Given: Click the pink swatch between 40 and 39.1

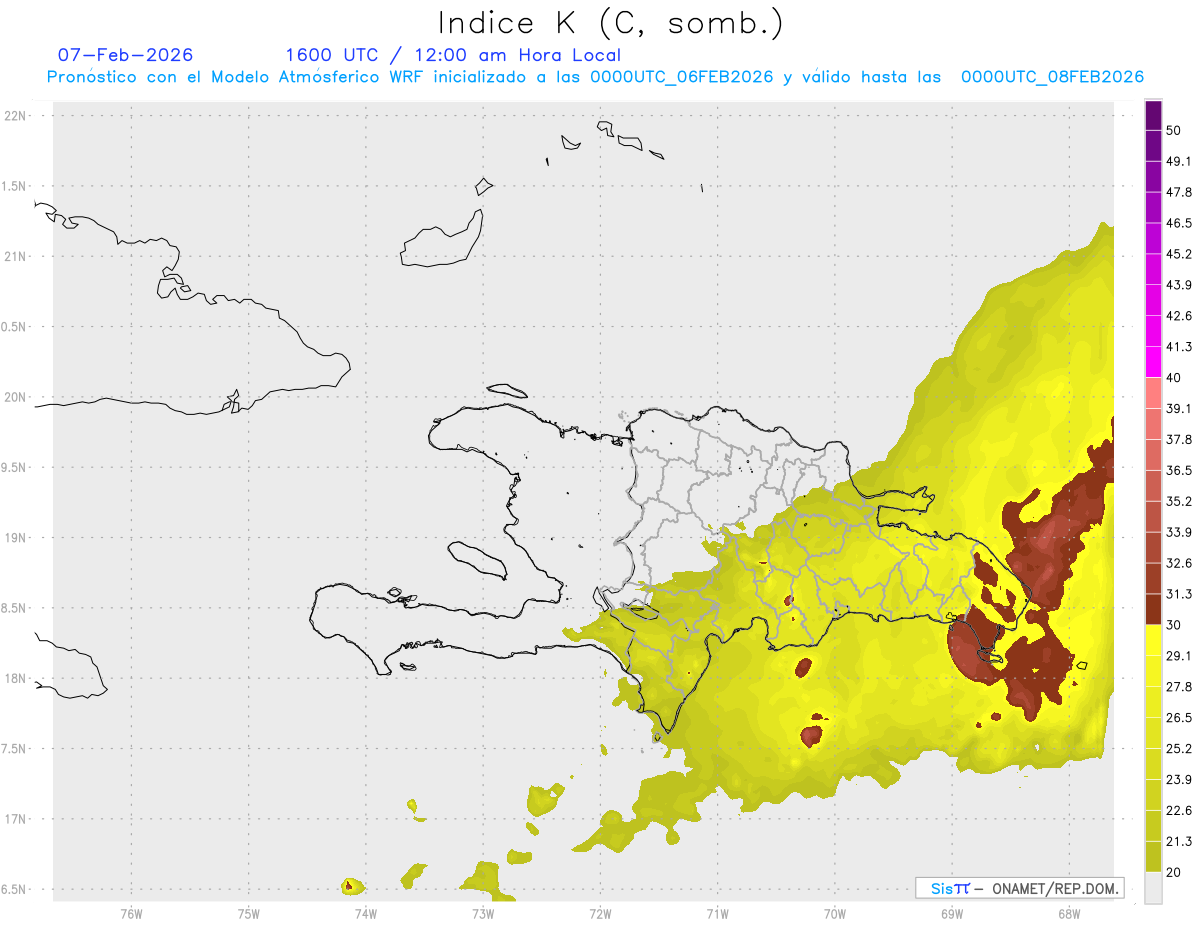Looking at the screenshot, I should pos(1154,393).
